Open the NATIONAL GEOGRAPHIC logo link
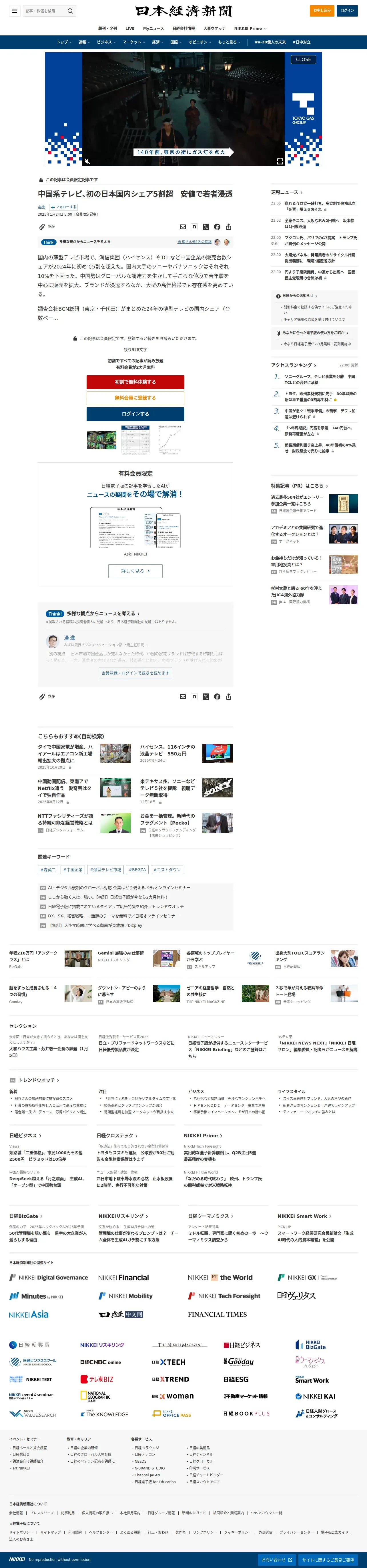 [96, 1396]
